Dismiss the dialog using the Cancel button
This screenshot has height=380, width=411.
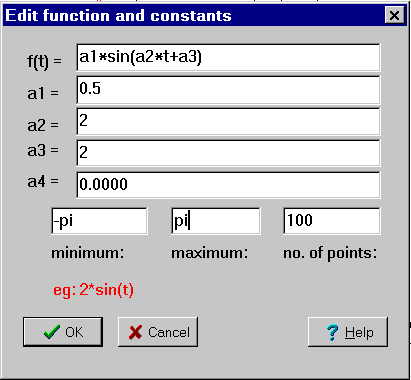point(158,332)
